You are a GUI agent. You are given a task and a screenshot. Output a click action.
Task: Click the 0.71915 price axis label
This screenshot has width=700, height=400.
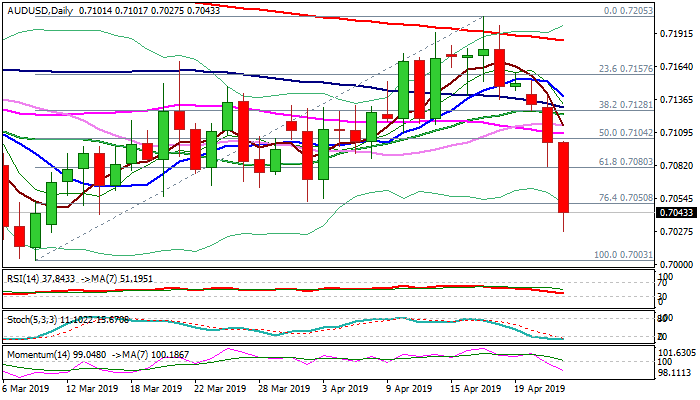(x=677, y=34)
